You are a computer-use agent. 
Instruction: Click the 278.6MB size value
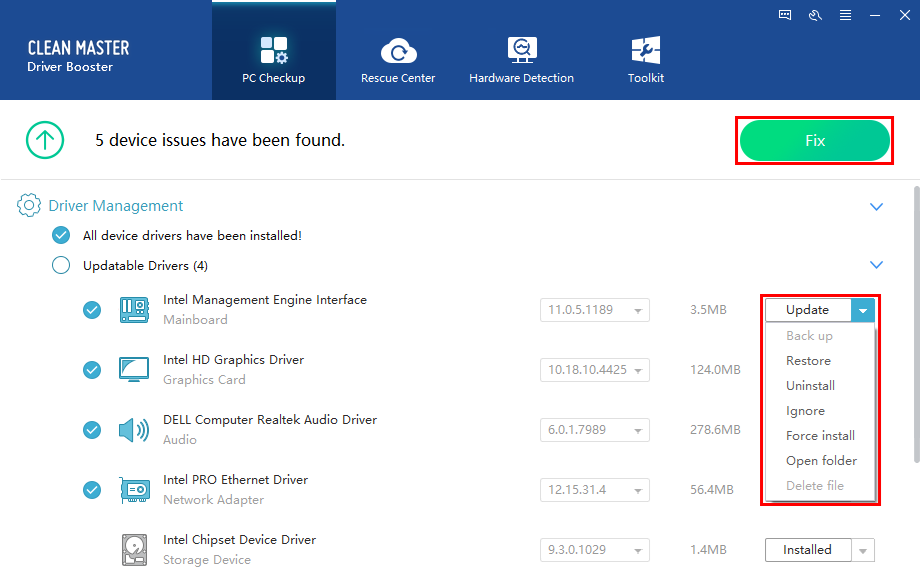point(715,430)
